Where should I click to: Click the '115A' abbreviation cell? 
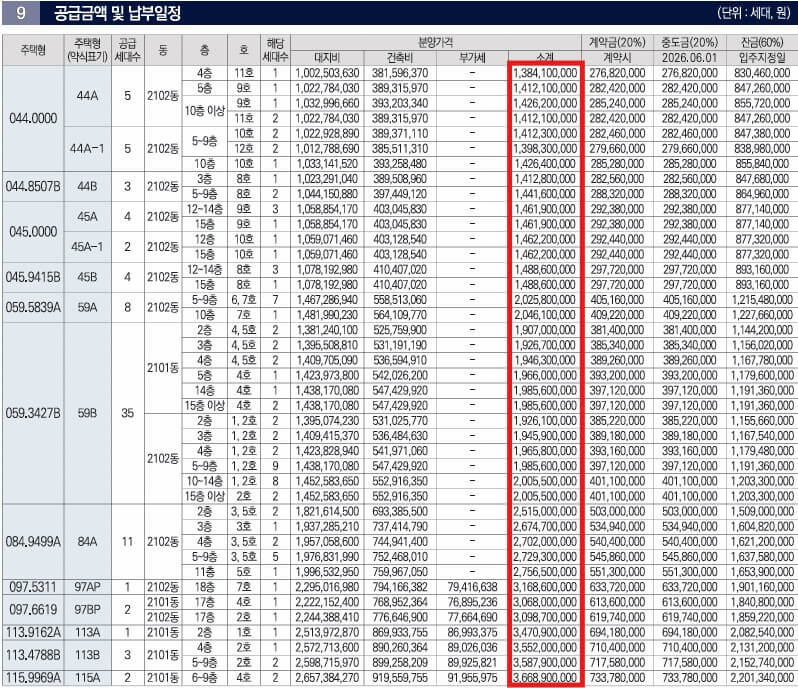point(87,678)
